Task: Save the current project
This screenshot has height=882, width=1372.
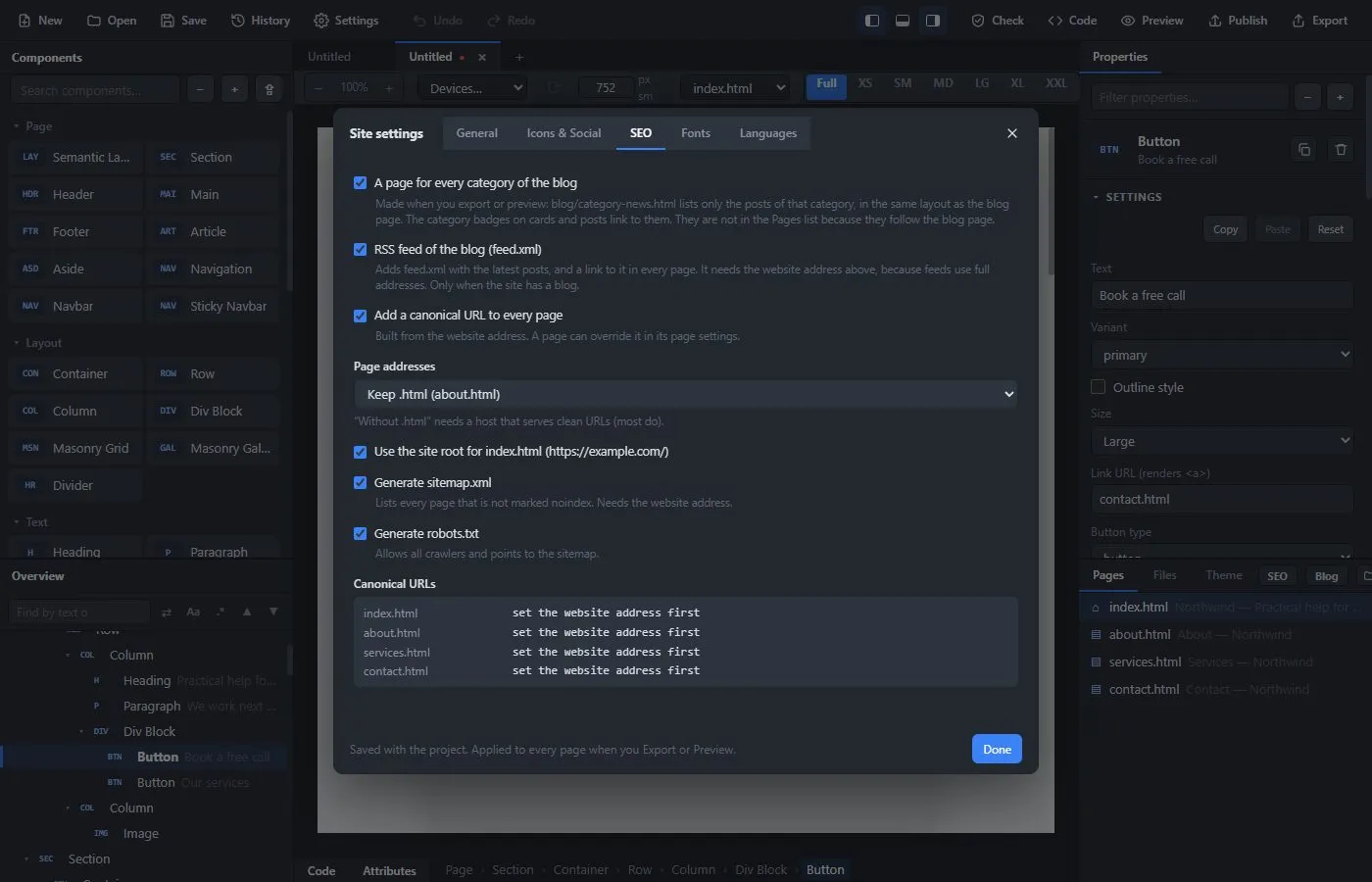Action: click(x=183, y=21)
